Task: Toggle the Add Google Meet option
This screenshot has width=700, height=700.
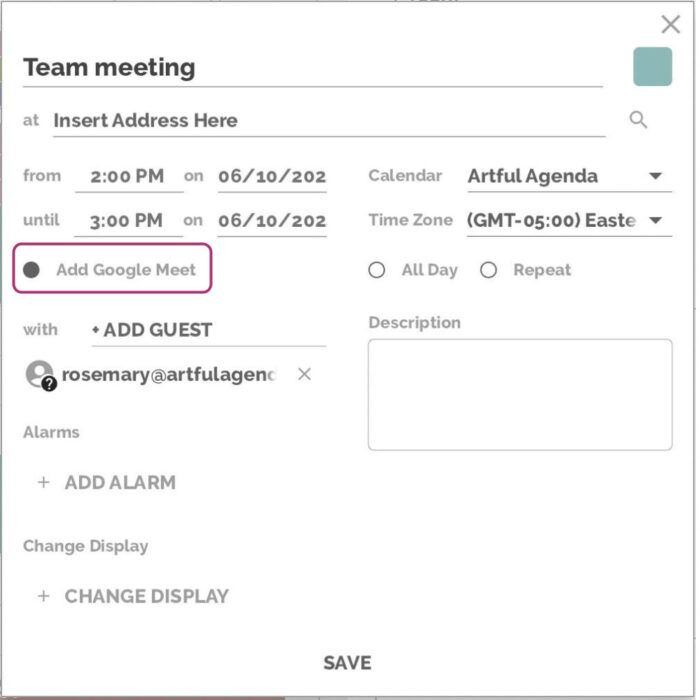Action: [x=32, y=270]
